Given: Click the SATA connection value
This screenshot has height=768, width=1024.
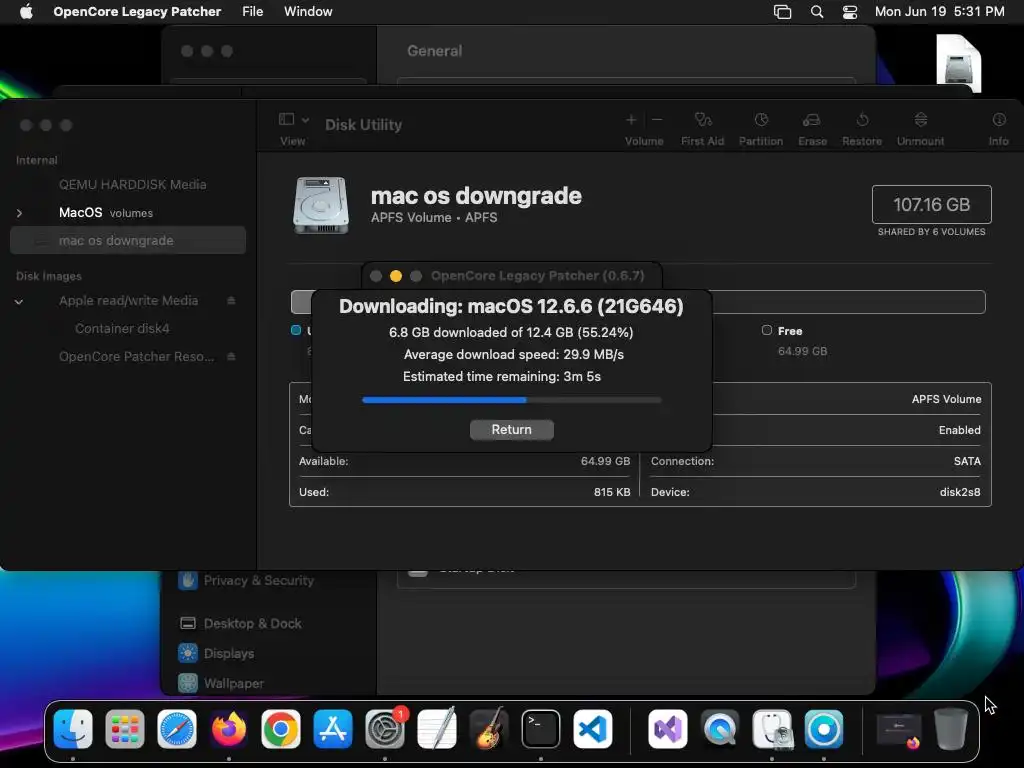Looking at the screenshot, I should [967, 461].
